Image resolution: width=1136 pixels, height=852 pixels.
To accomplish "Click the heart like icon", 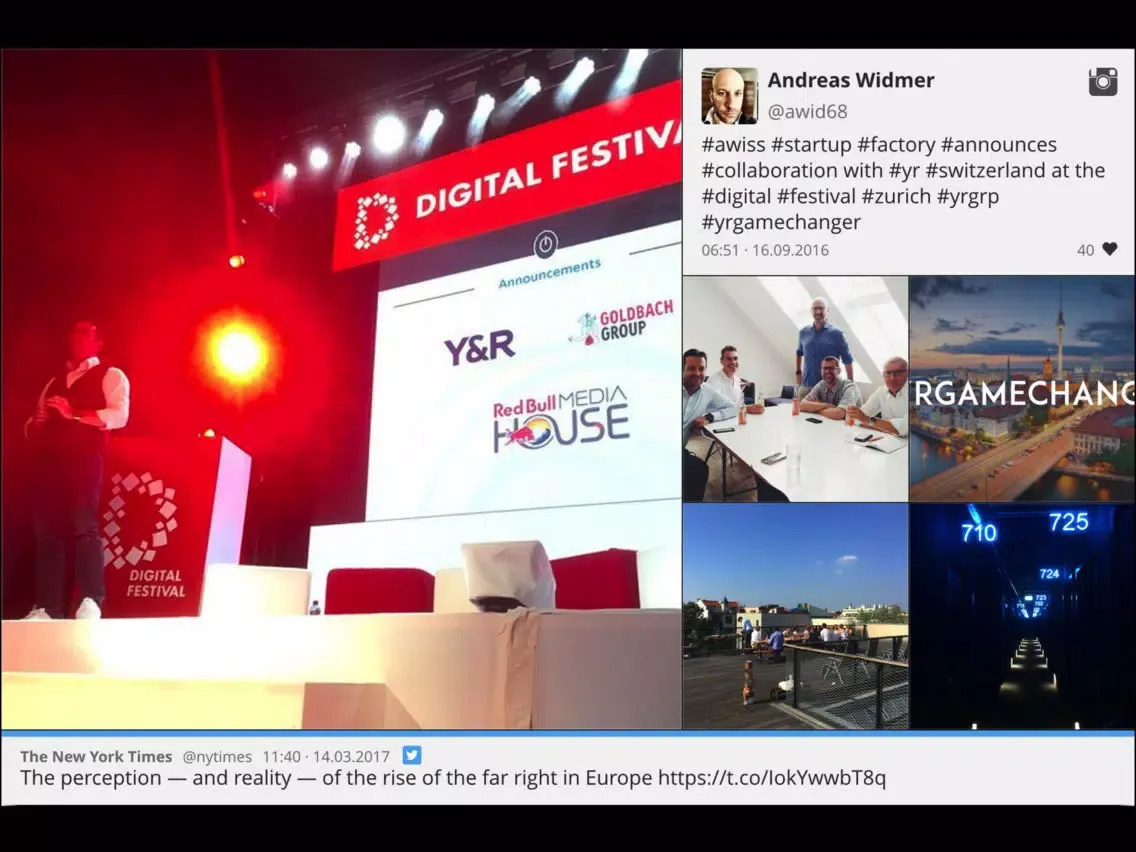I will tap(1109, 249).
